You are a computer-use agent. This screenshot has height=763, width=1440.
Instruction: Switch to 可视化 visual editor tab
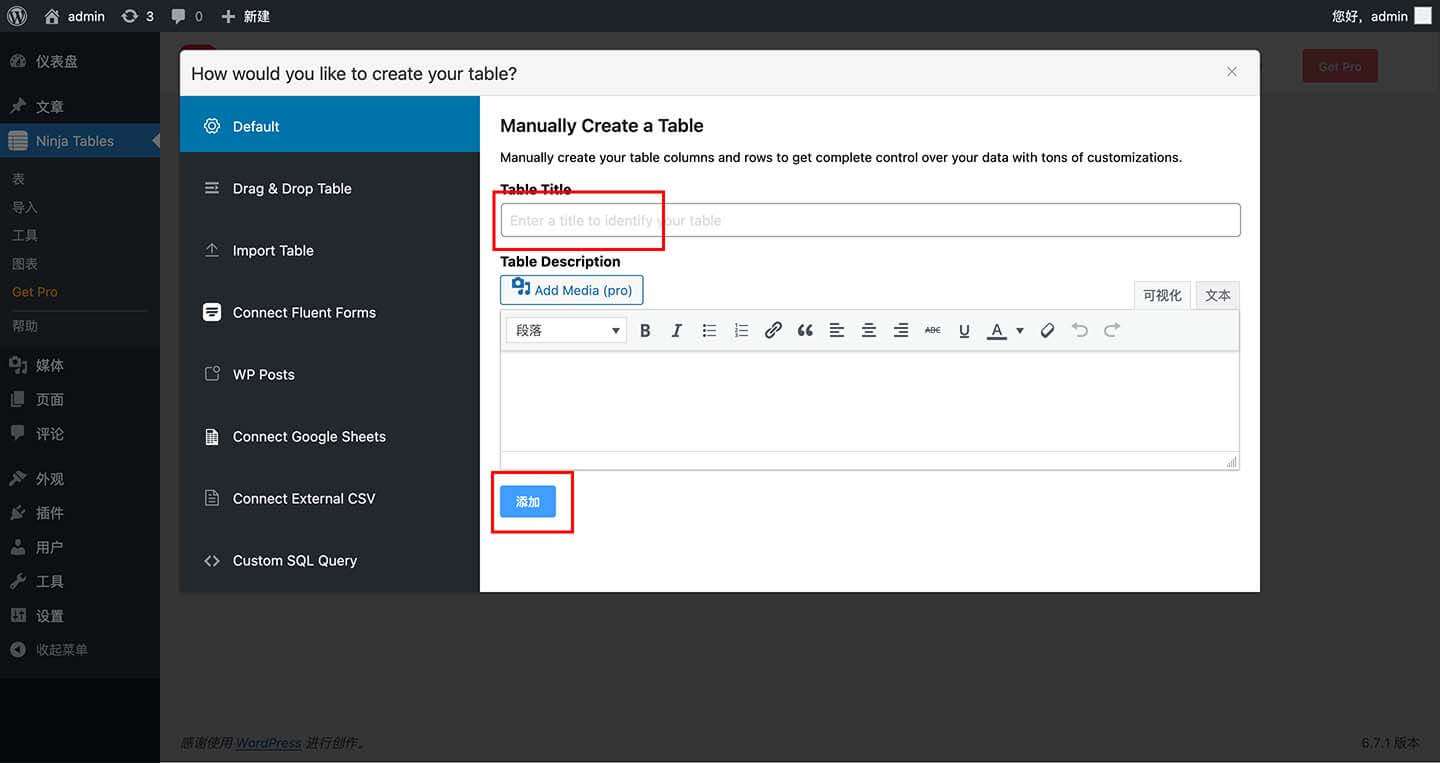pyautogui.click(x=1162, y=295)
